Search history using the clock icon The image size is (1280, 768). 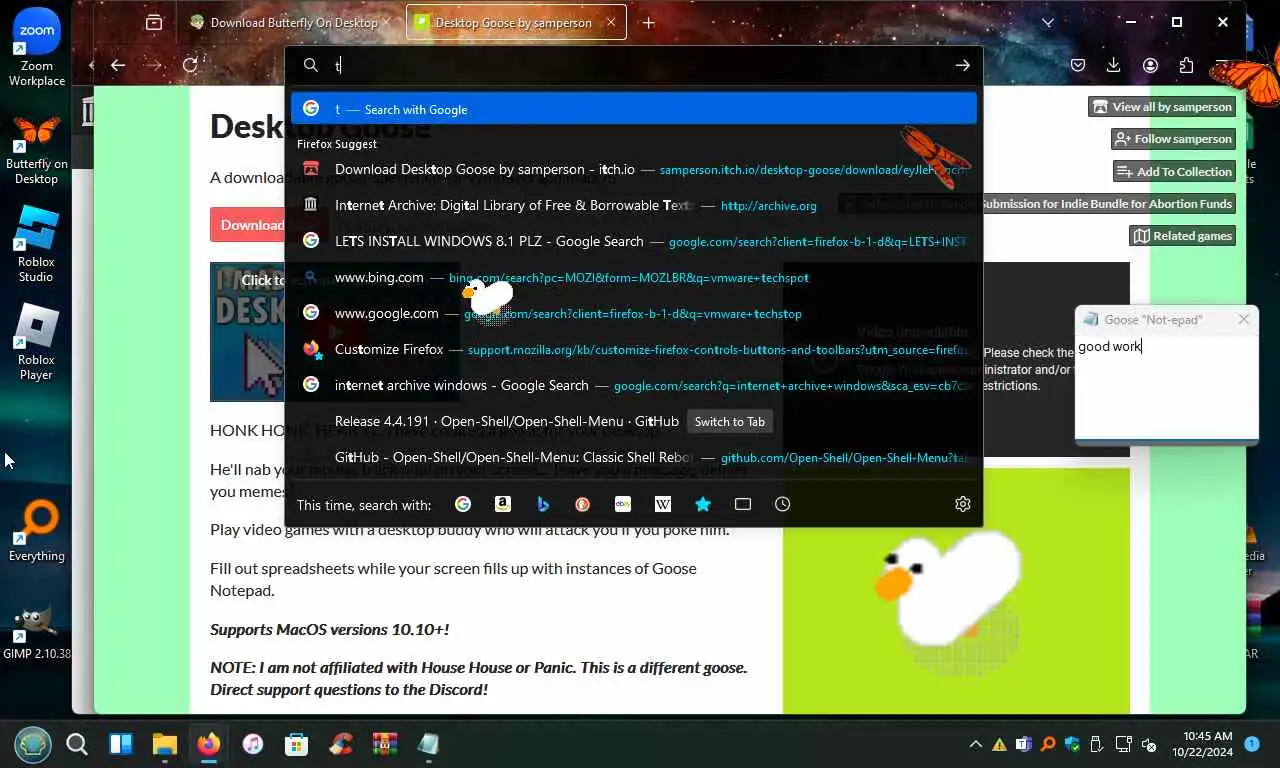783,504
